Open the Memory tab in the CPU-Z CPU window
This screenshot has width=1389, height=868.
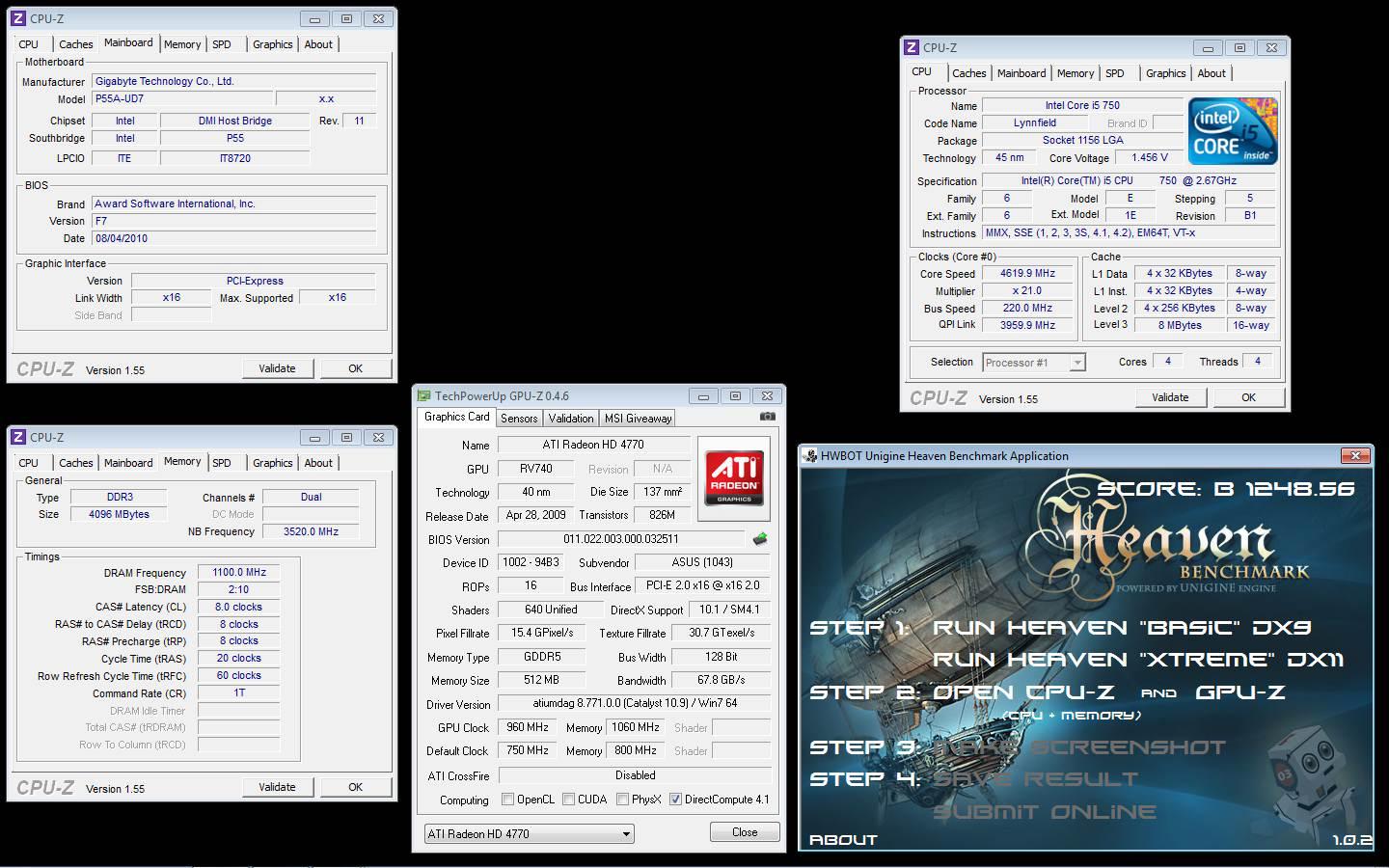[x=1076, y=73]
